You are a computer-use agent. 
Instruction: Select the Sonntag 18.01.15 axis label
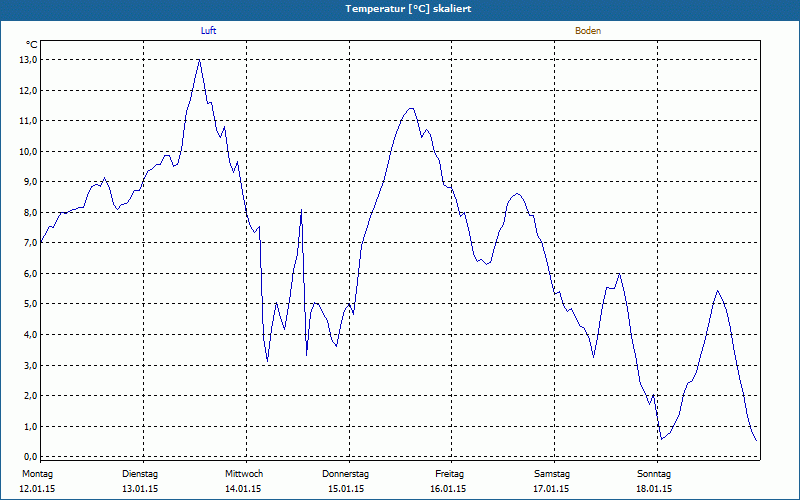[654, 481]
